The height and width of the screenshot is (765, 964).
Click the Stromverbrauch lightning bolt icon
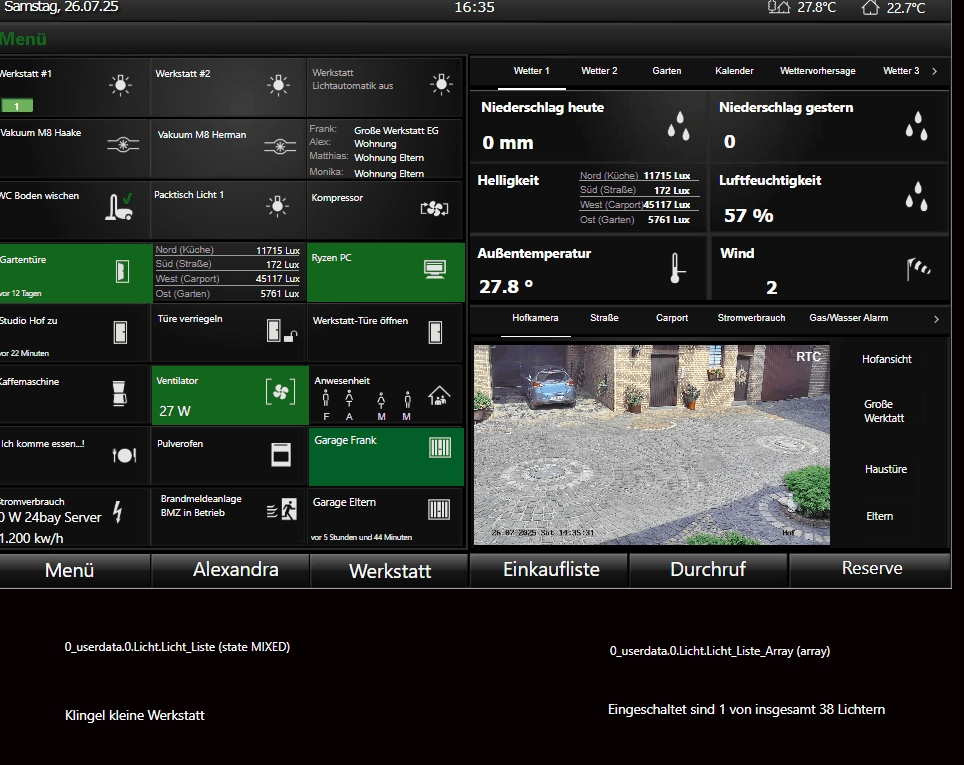point(117,512)
